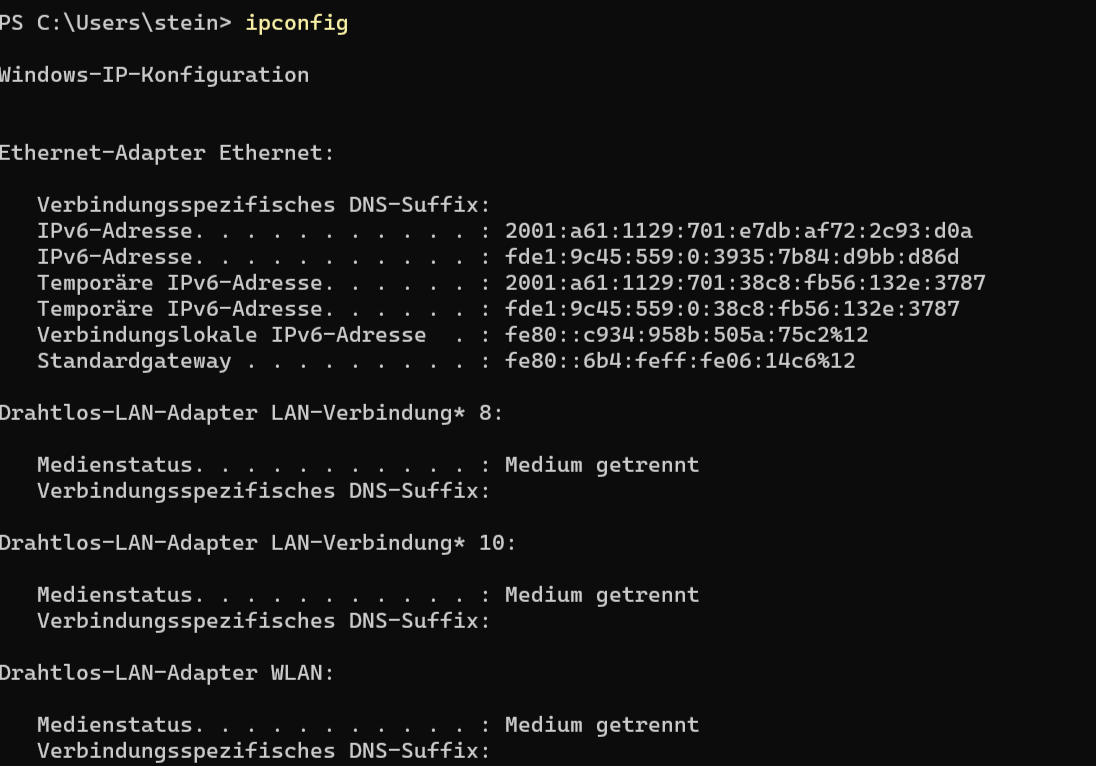Viewport: 1096px width, 766px height.
Task: Click the PS C:\Users\stein> prompt
Action: [117, 23]
